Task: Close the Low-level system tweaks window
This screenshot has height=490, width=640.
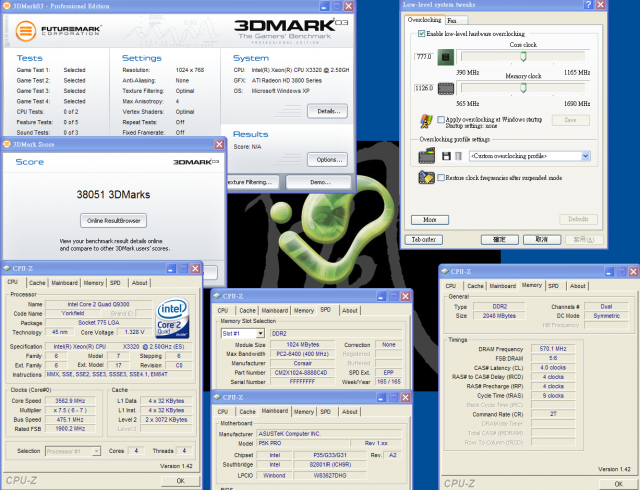Action: tap(600, 5)
